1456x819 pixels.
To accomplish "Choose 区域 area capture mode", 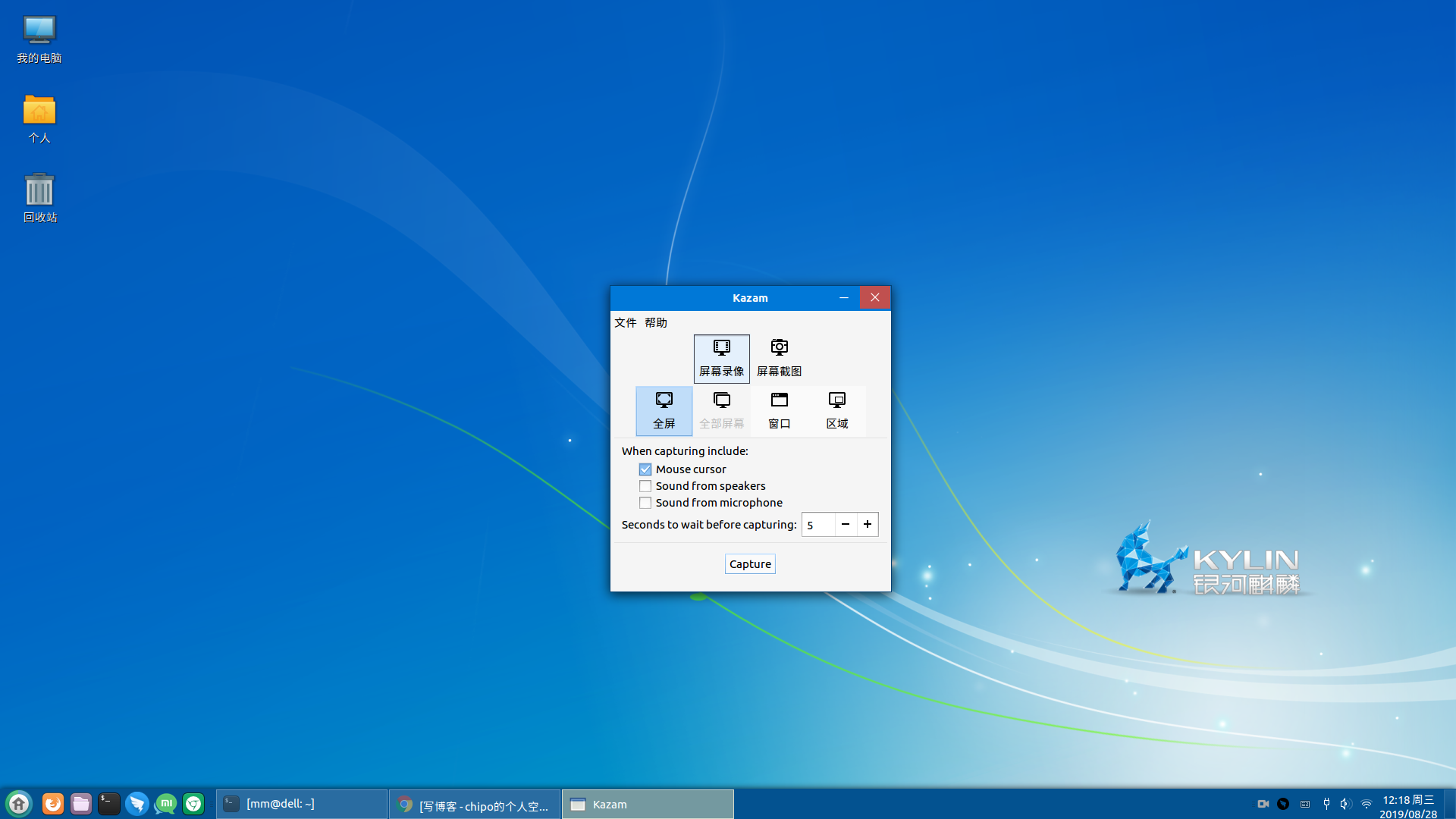I will point(836,410).
